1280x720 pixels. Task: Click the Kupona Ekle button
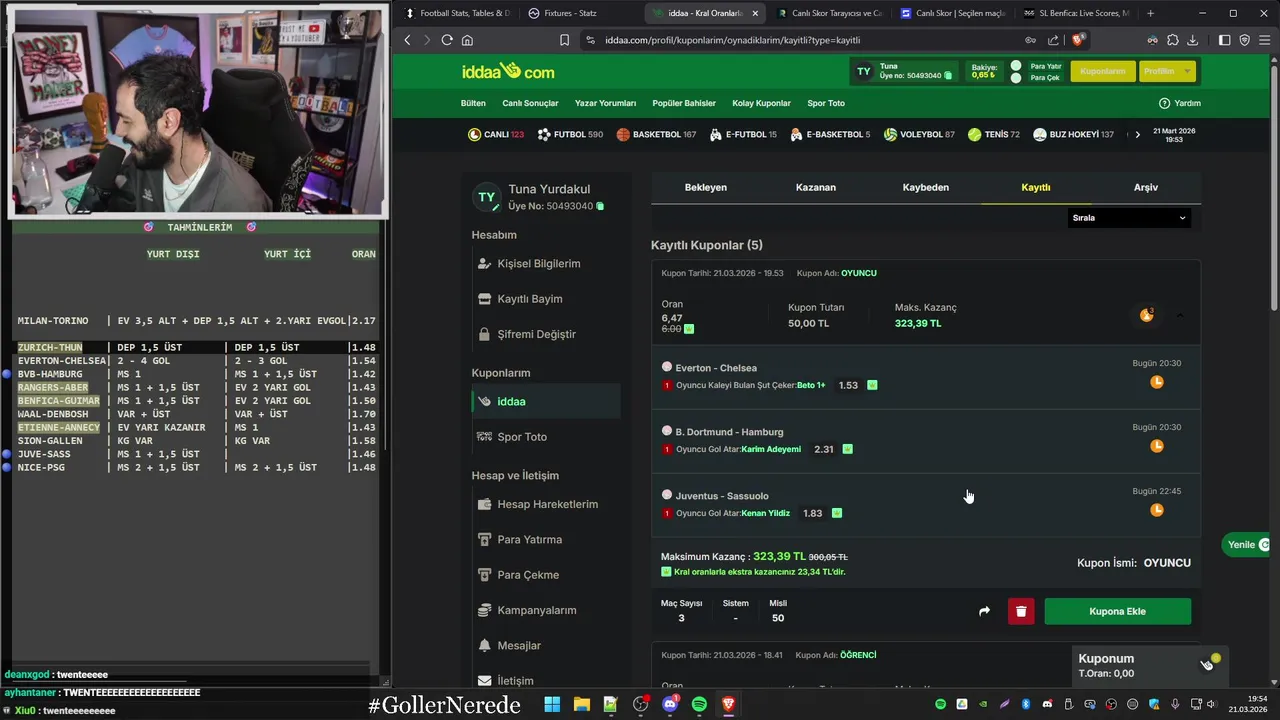tap(1118, 611)
